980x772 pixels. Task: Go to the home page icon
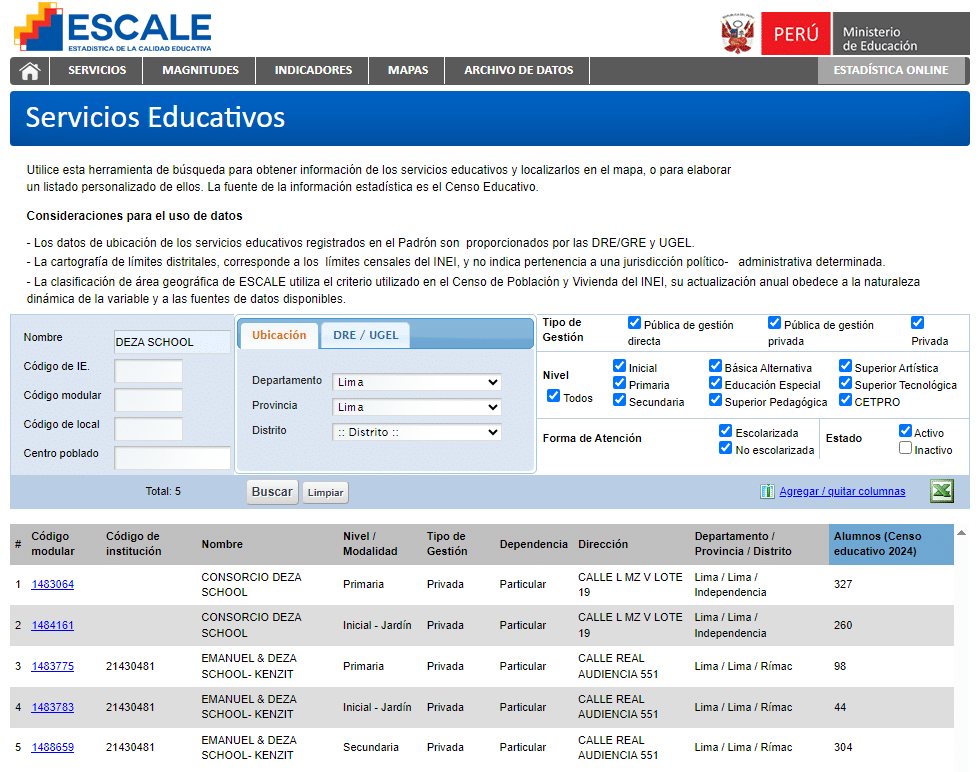click(29, 71)
